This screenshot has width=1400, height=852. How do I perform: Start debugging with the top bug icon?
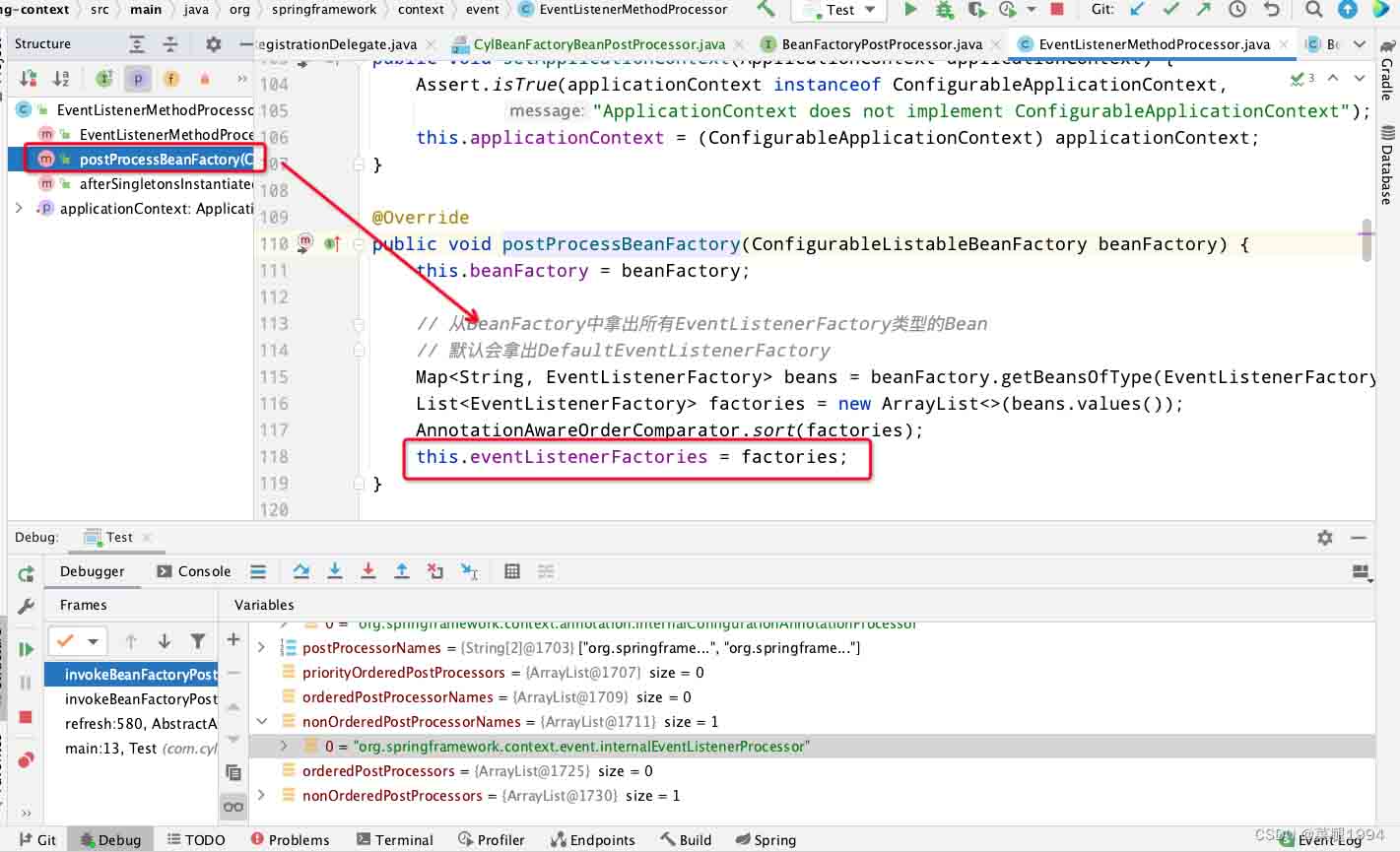pyautogui.click(x=944, y=9)
